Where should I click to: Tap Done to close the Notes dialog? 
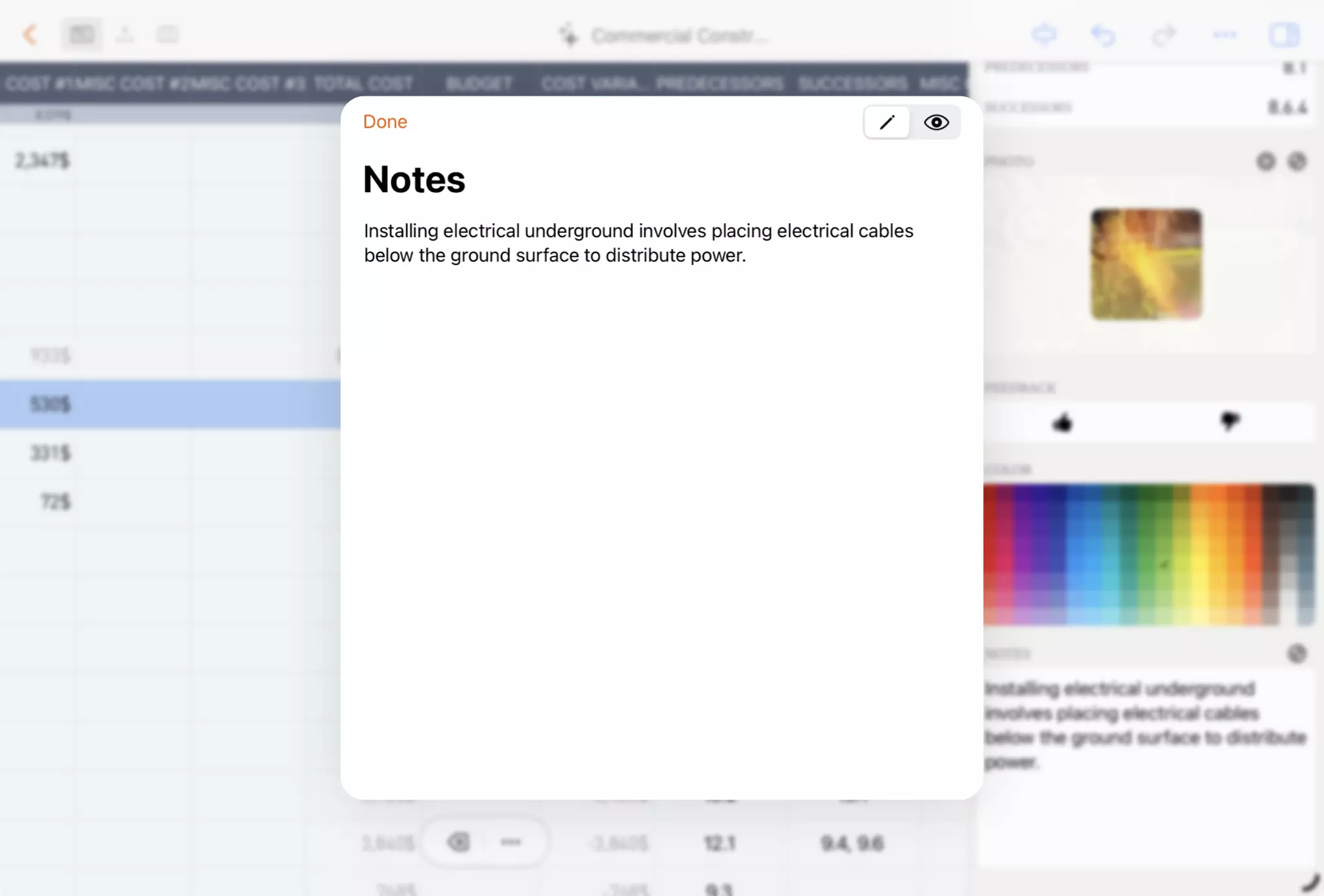point(385,122)
